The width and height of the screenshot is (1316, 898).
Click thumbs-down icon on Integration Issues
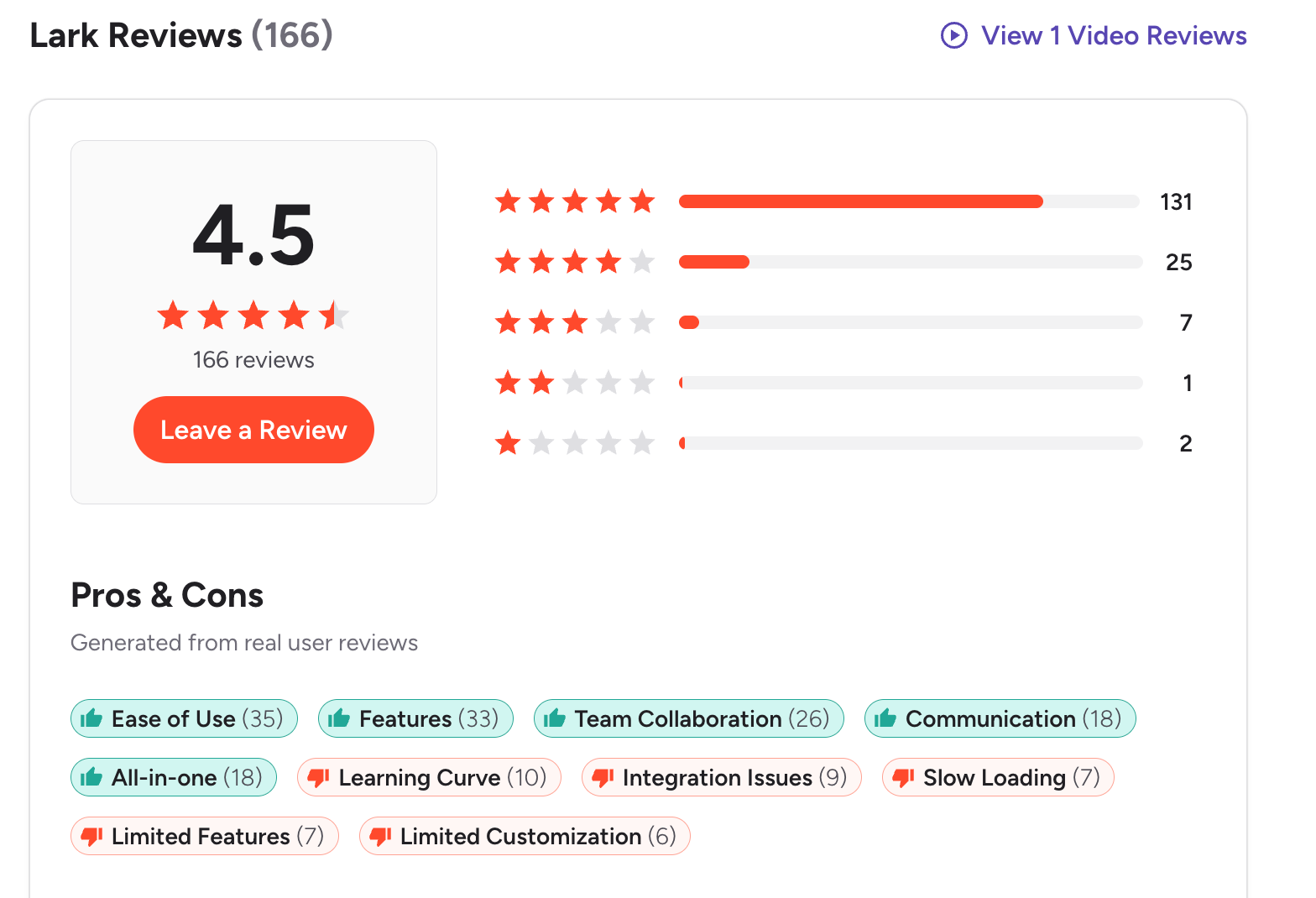(603, 778)
